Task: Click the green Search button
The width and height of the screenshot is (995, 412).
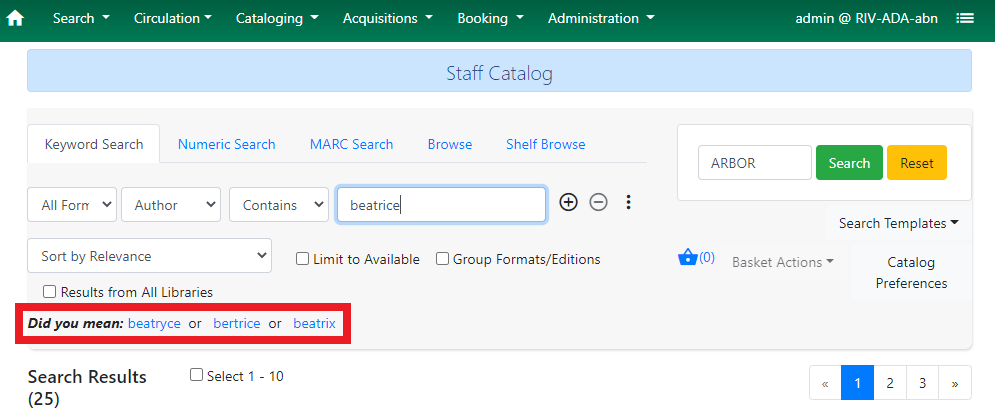Action: coord(849,163)
